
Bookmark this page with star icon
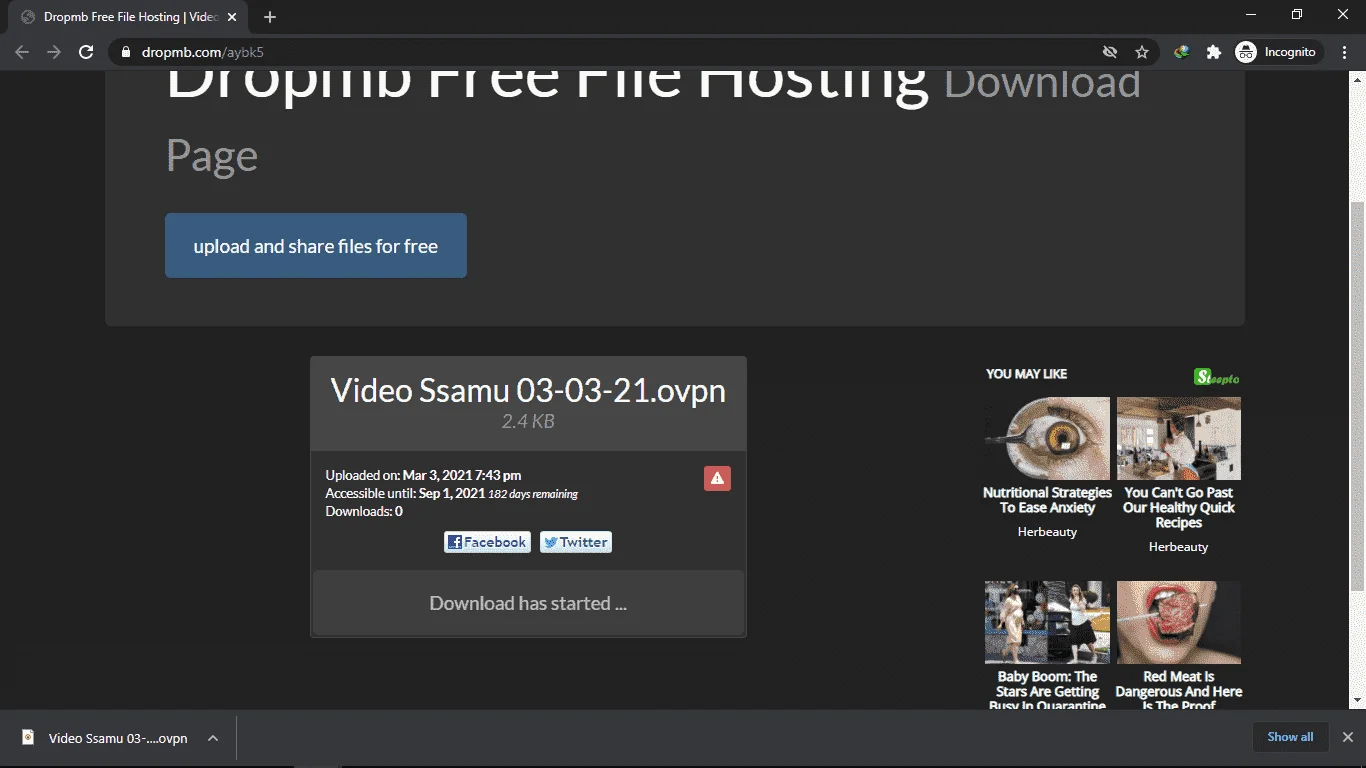pyautogui.click(x=1142, y=52)
